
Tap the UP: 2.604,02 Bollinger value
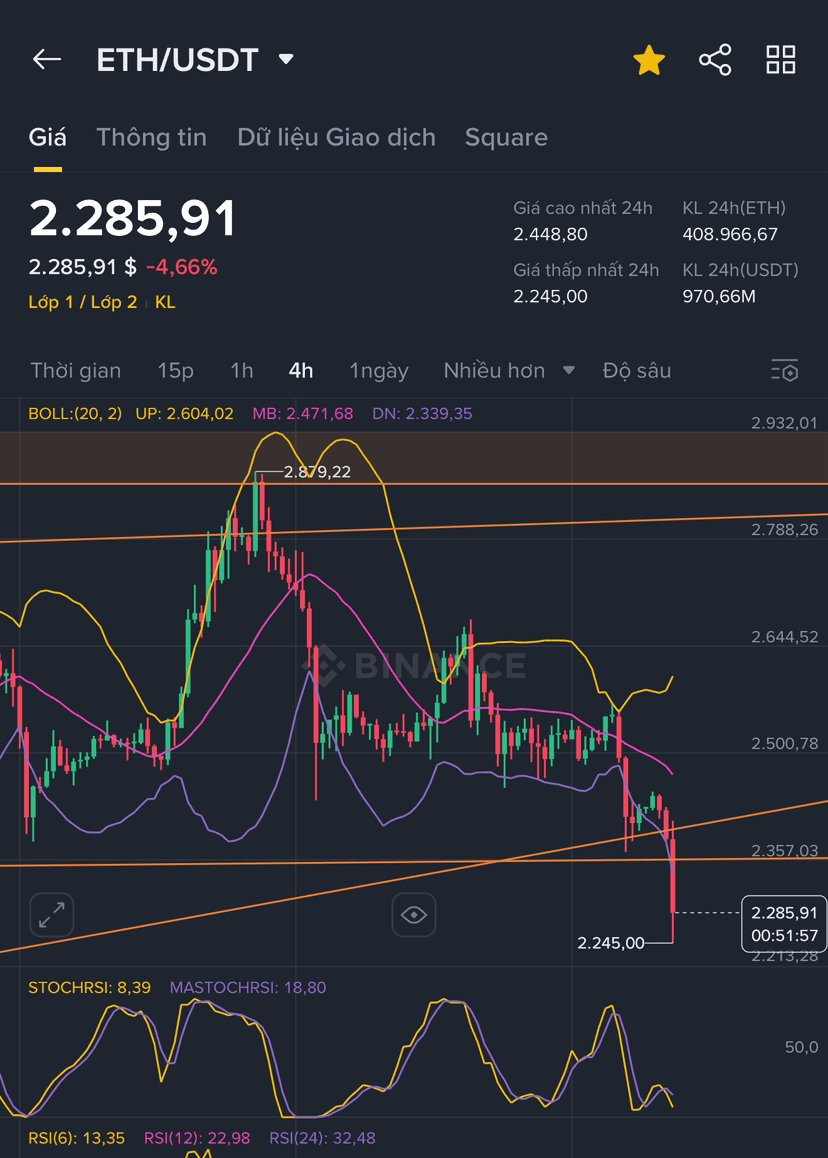click(x=185, y=414)
